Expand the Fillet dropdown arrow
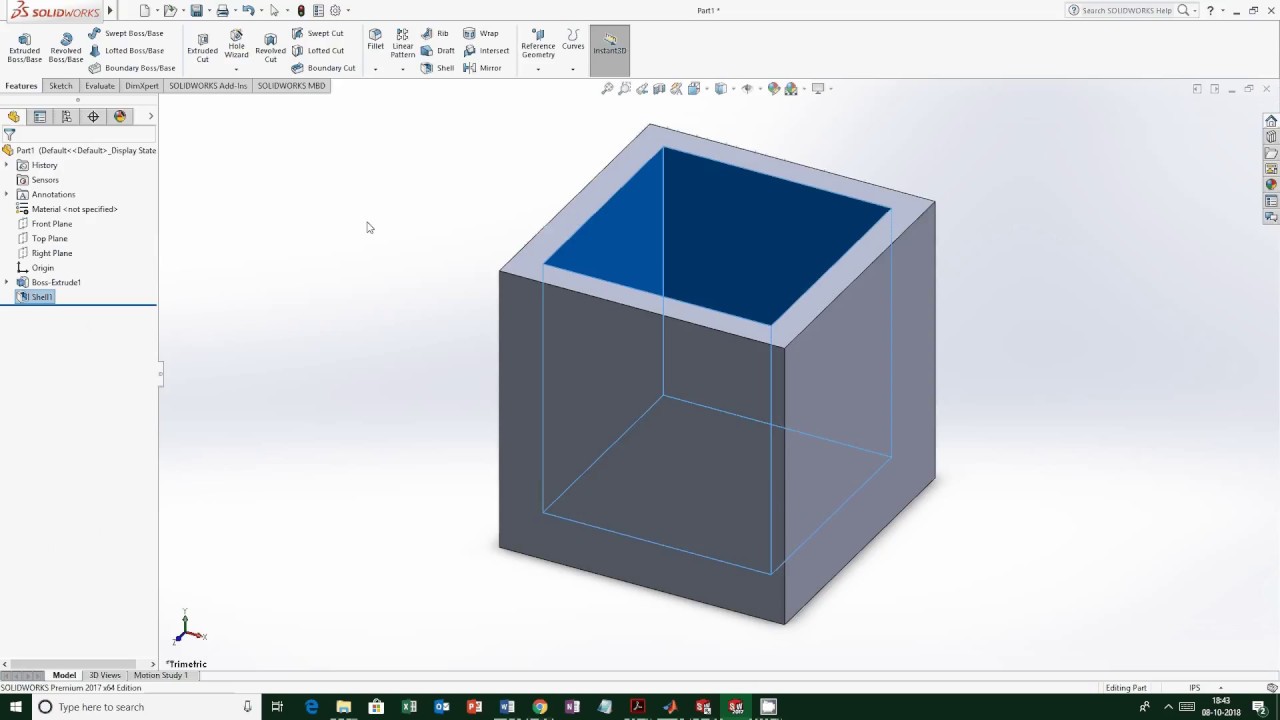Viewport: 1280px width, 720px height. [375, 69]
